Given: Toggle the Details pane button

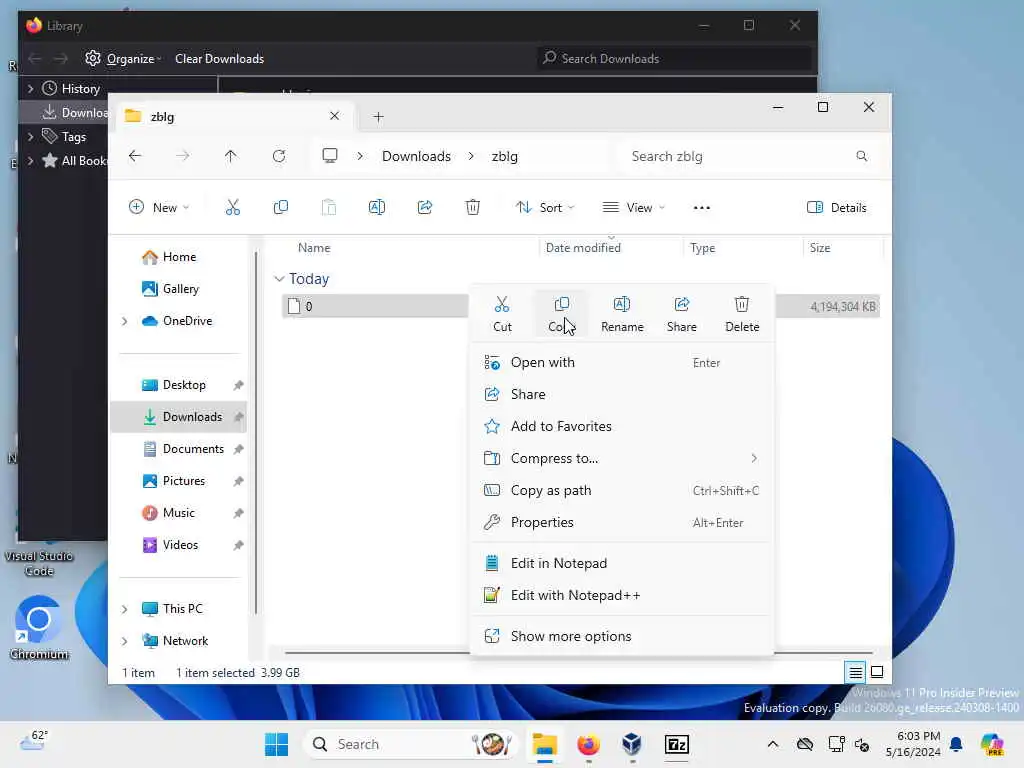Looking at the screenshot, I should (837, 208).
